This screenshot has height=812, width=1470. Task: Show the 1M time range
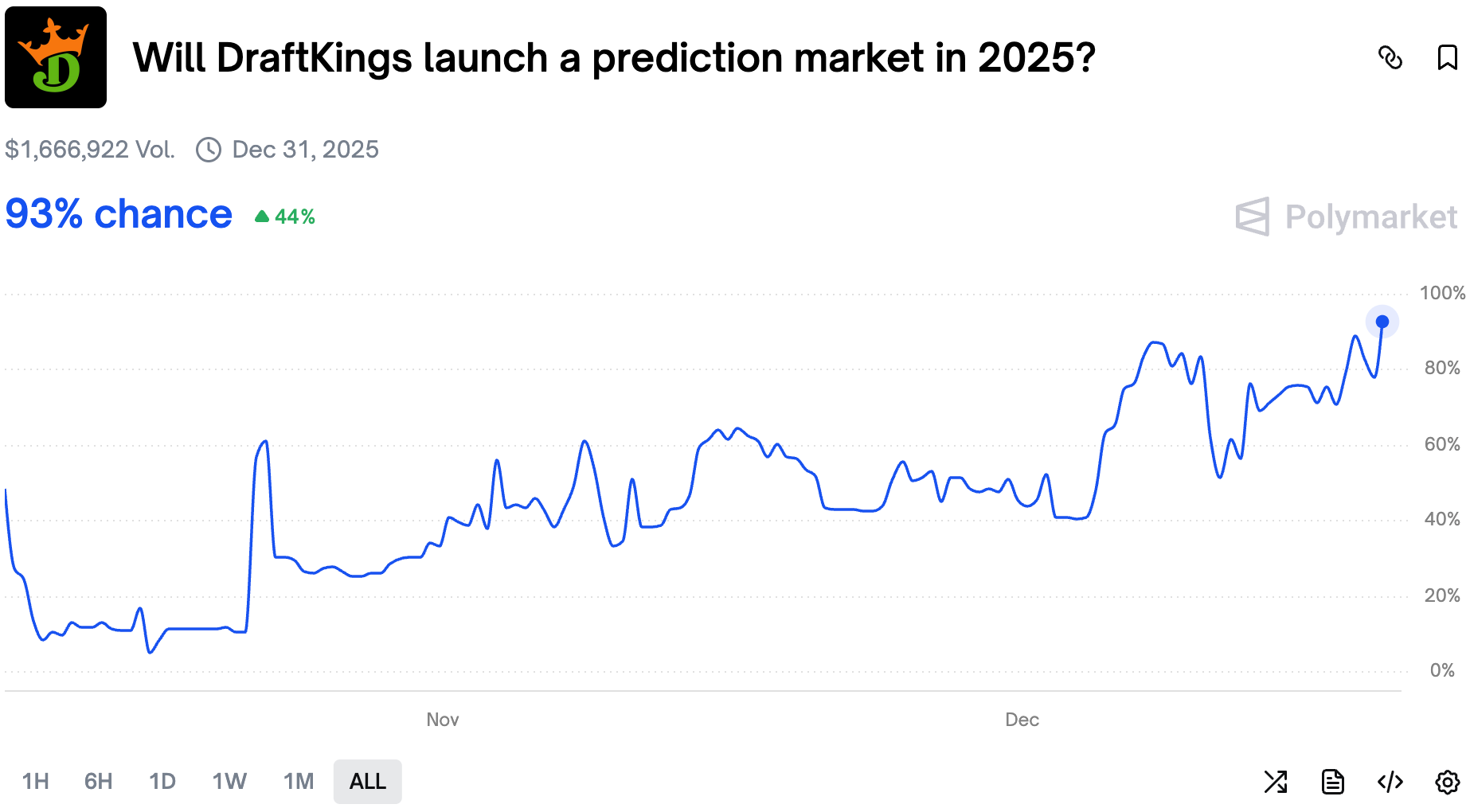(x=299, y=782)
